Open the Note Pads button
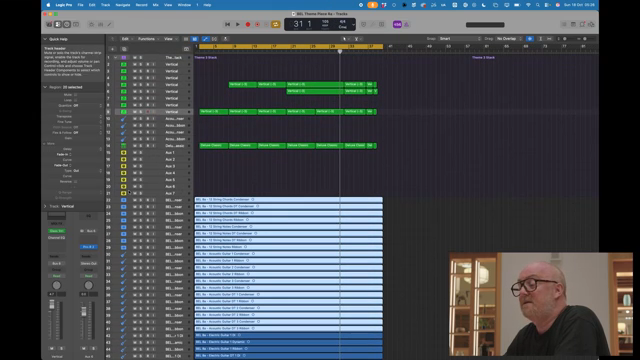This screenshot has width=640, height=360. click(573, 24)
